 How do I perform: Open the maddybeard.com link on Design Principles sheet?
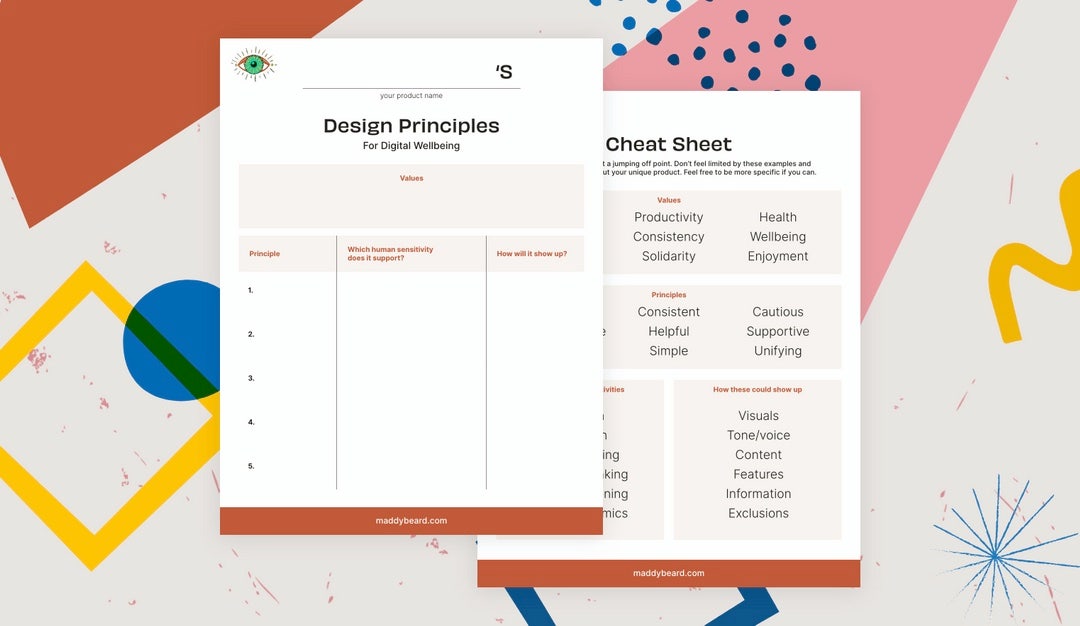(x=410, y=520)
